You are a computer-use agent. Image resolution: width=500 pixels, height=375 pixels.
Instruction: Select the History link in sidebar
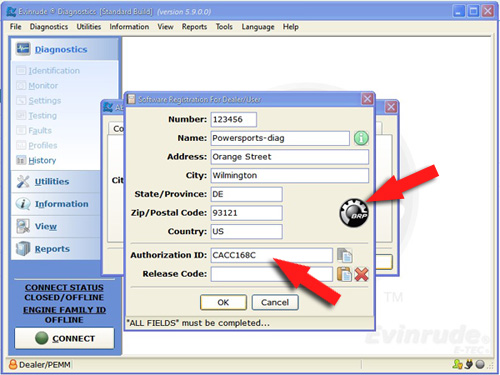42,160
